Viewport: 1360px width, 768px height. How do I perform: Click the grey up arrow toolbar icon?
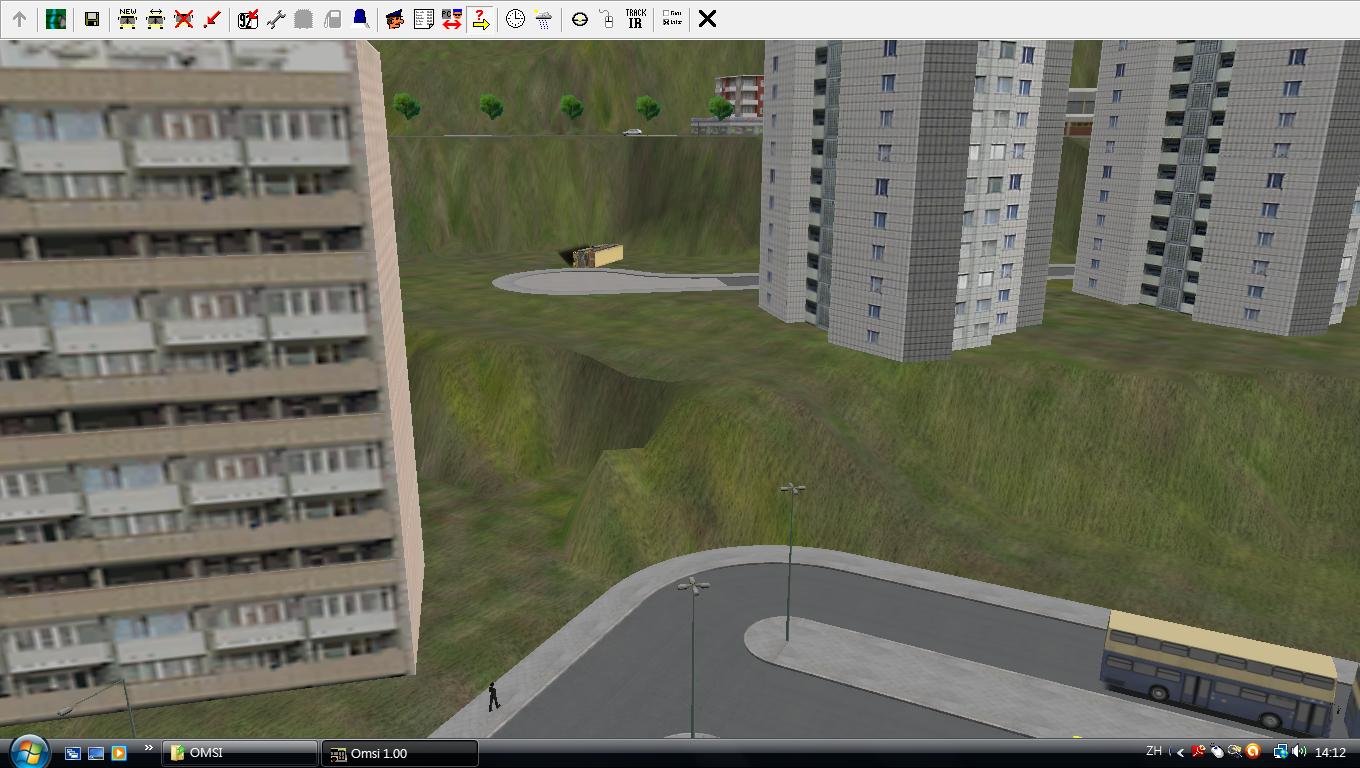[19, 19]
